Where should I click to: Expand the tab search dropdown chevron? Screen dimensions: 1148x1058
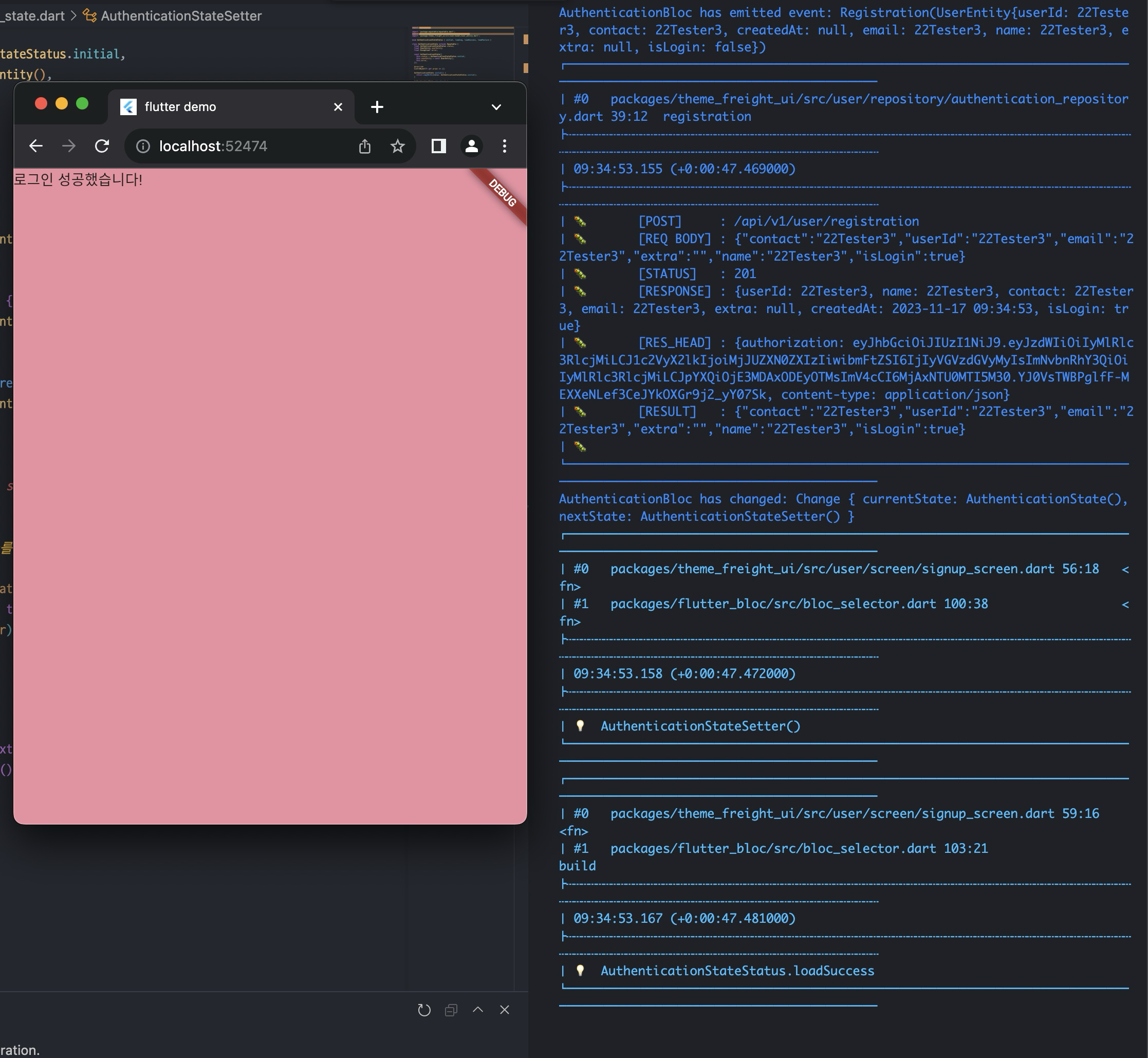pos(496,107)
